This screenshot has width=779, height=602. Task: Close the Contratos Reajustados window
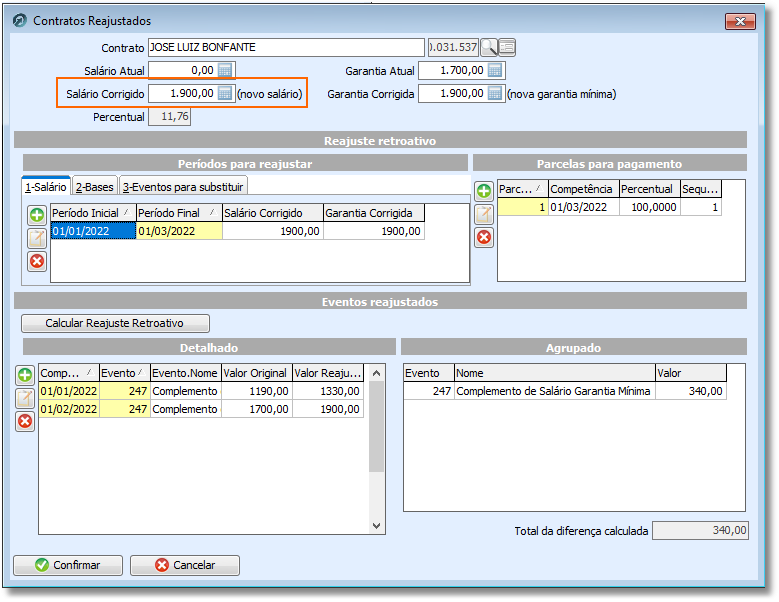pos(740,21)
